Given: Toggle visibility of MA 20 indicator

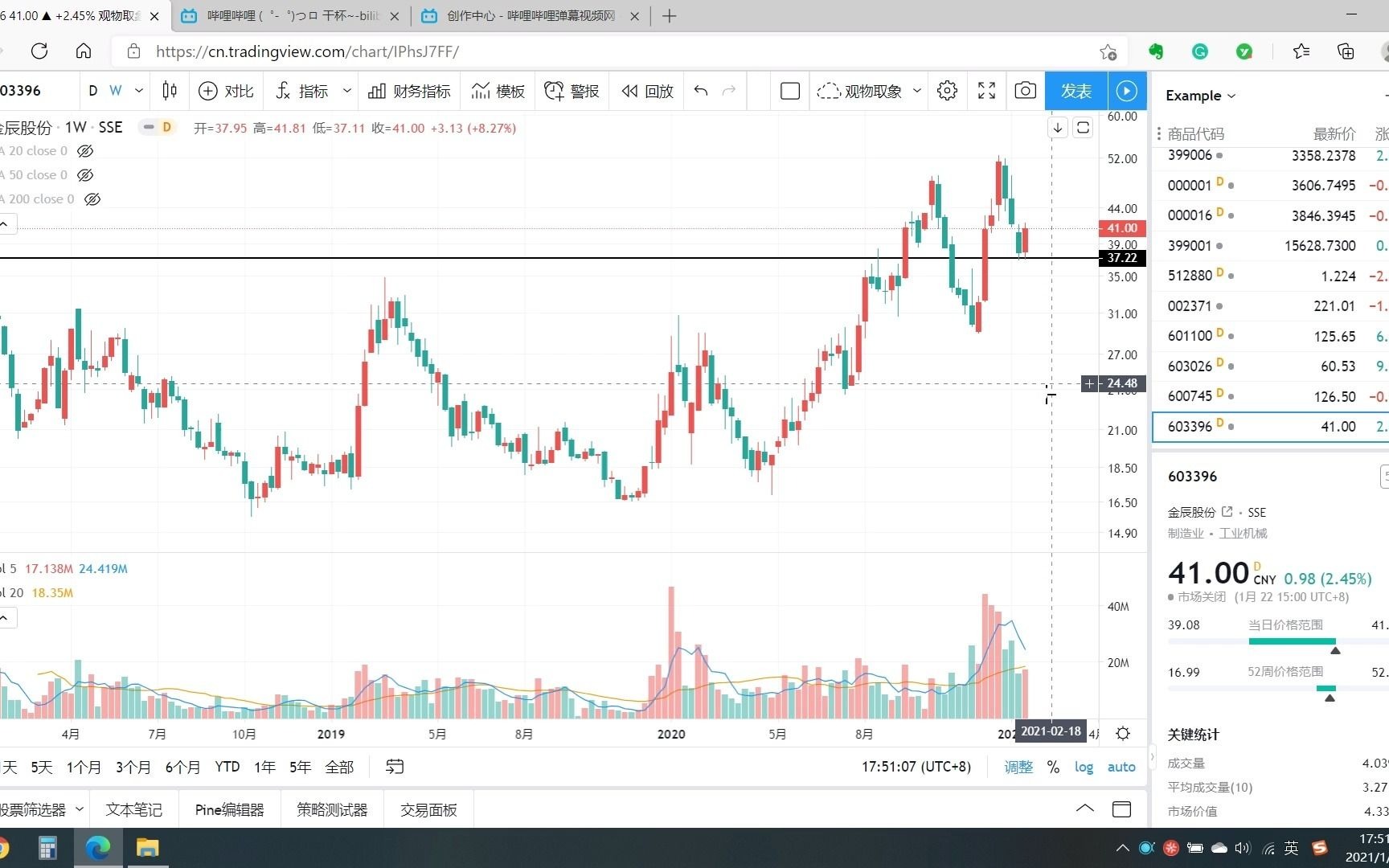Looking at the screenshot, I should pos(85,151).
